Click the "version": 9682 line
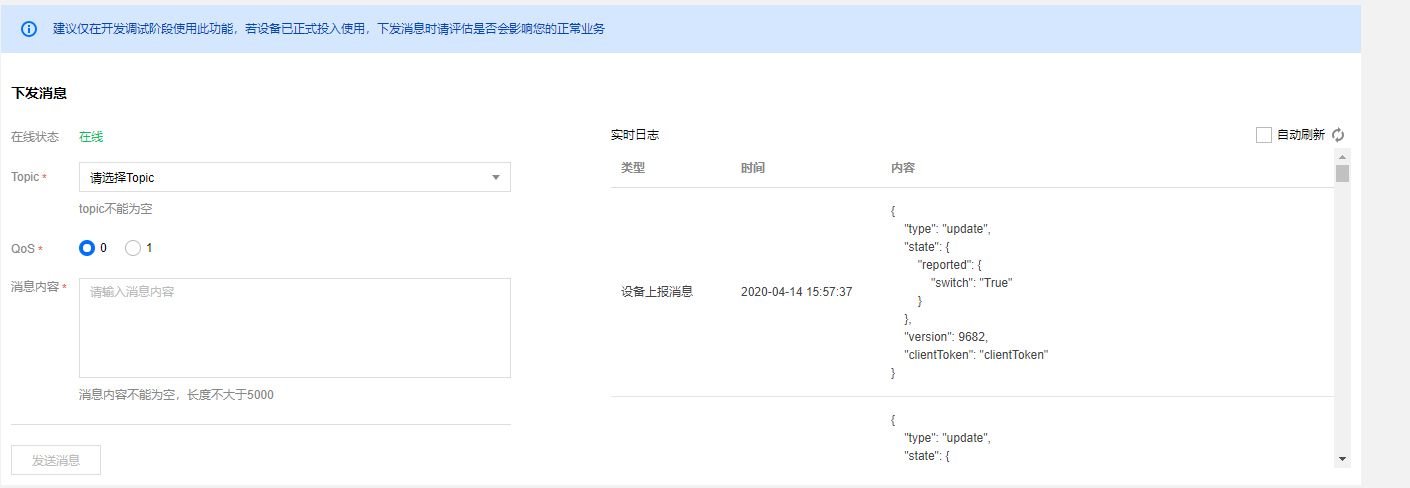The width and height of the screenshot is (1410, 488). click(x=947, y=337)
